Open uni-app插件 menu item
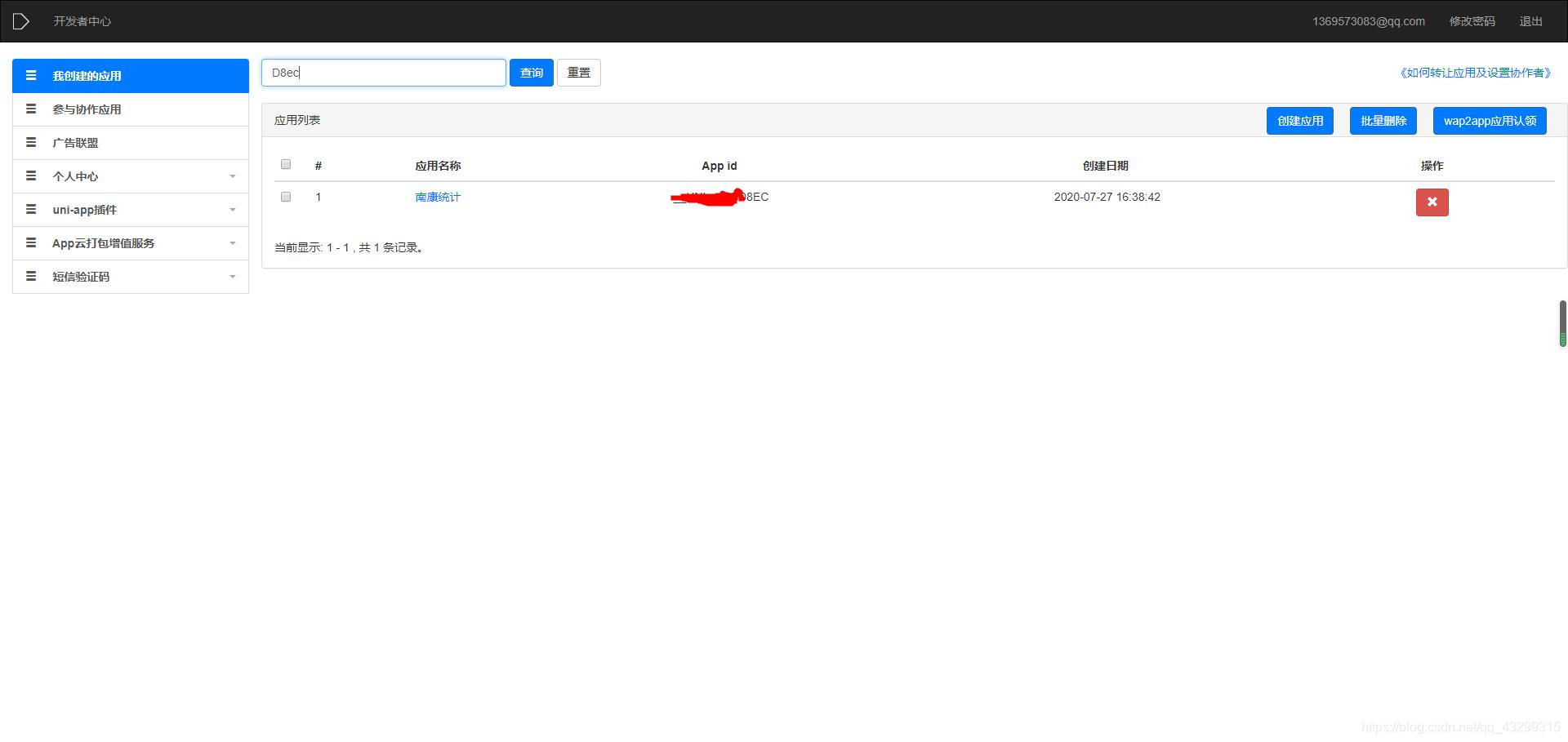This screenshot has height=742, width=1568. (131, 210)
